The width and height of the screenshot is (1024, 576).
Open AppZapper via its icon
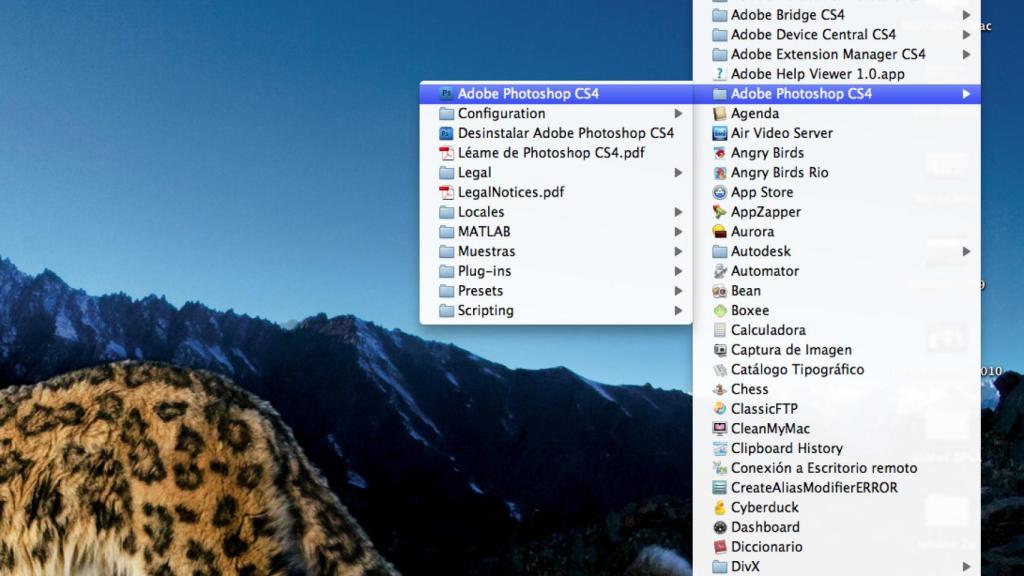pyautogui.click(x=719, y=212)
